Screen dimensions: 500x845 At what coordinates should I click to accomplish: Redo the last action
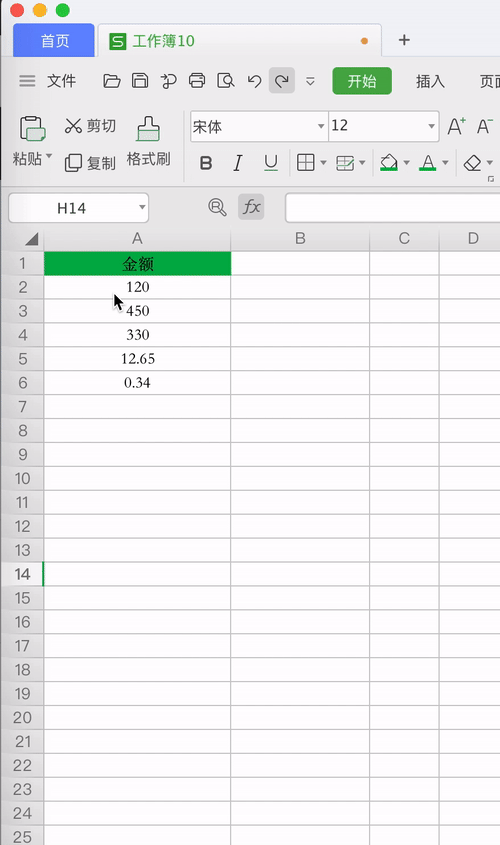click(x=282, y=81)
